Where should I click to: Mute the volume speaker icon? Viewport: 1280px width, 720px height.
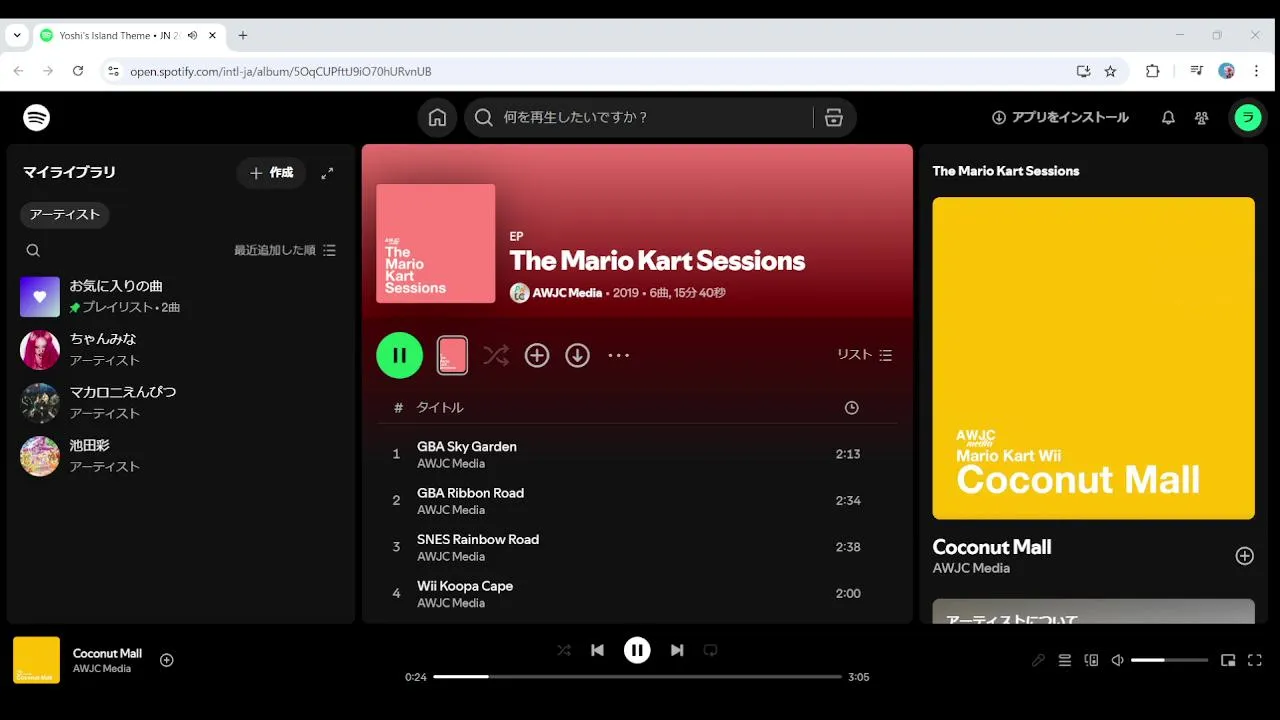1118,660
